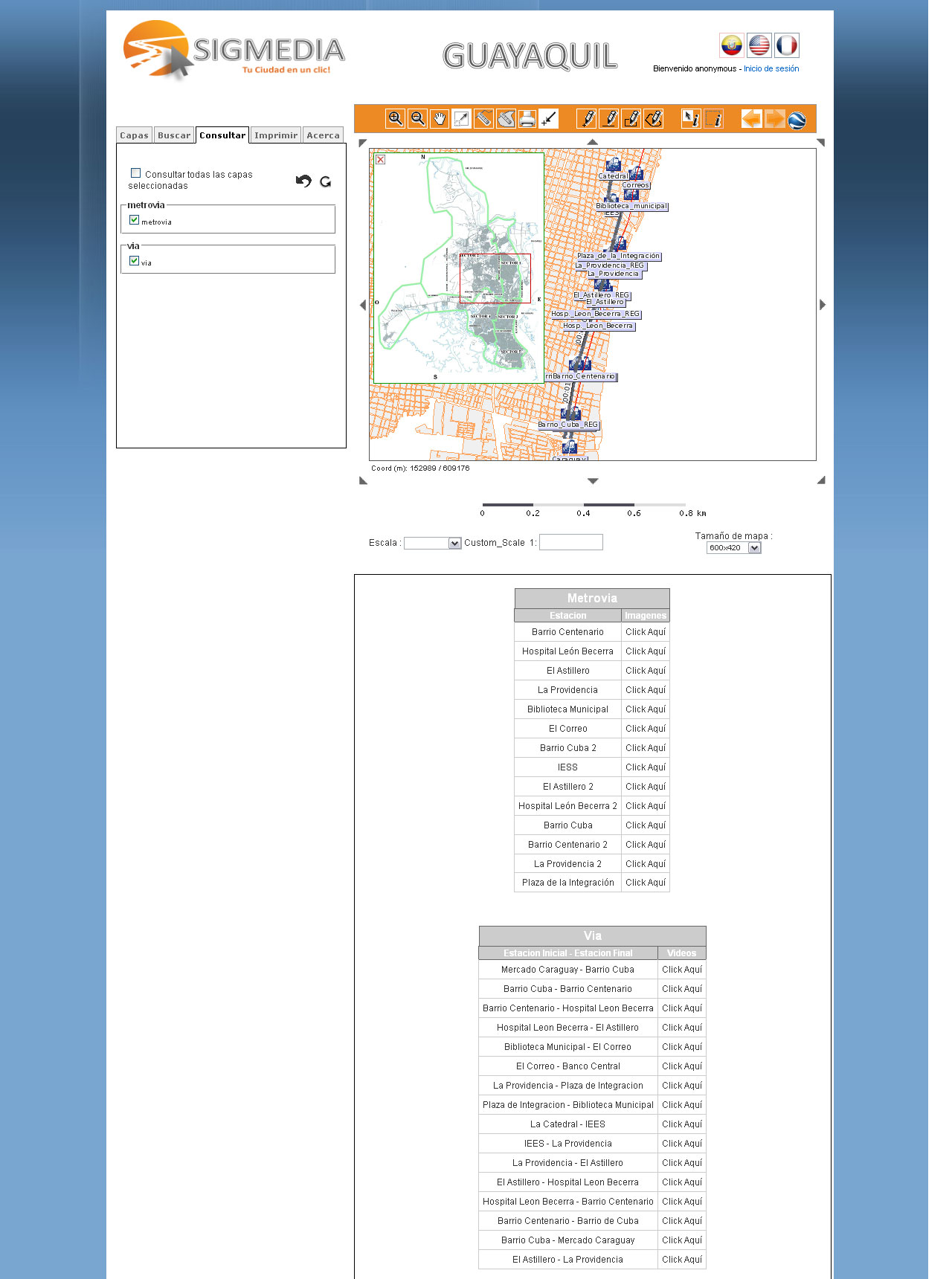952x1279 pixels.
Task: Pan map to the south-east corner arrow
Action: coord(821,480)
